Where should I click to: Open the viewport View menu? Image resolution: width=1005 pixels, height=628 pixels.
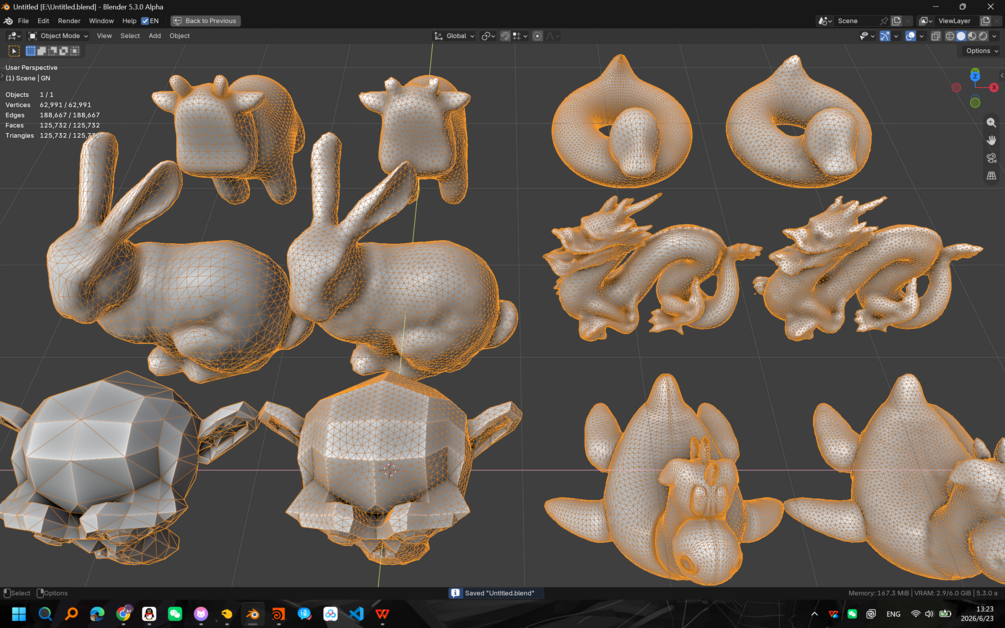[x=104, y=36]
